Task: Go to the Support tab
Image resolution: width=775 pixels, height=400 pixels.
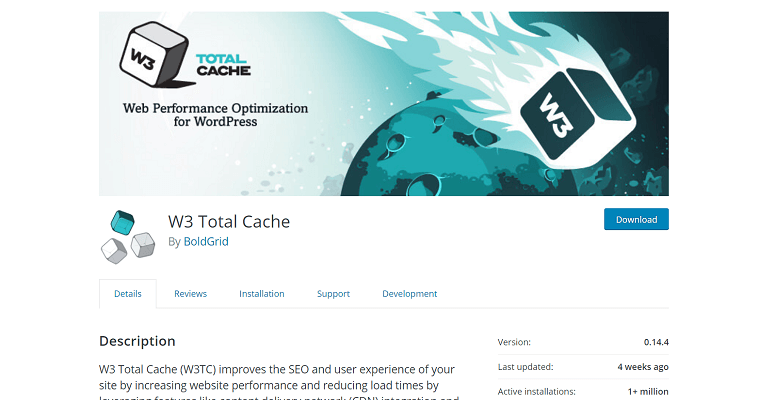Action: click(333, 294)
